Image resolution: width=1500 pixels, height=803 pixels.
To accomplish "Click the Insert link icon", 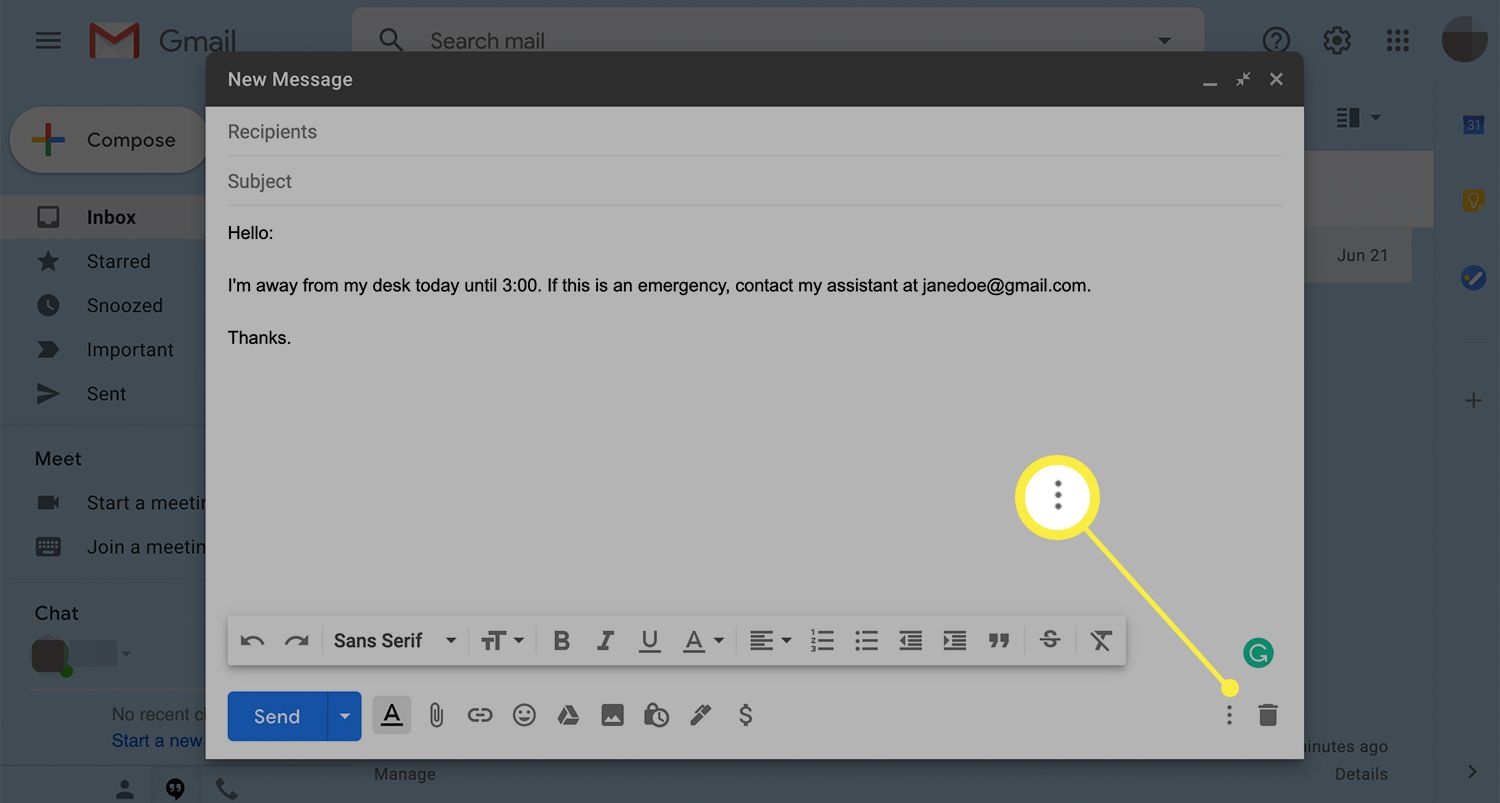I will [x=480, y=715].
